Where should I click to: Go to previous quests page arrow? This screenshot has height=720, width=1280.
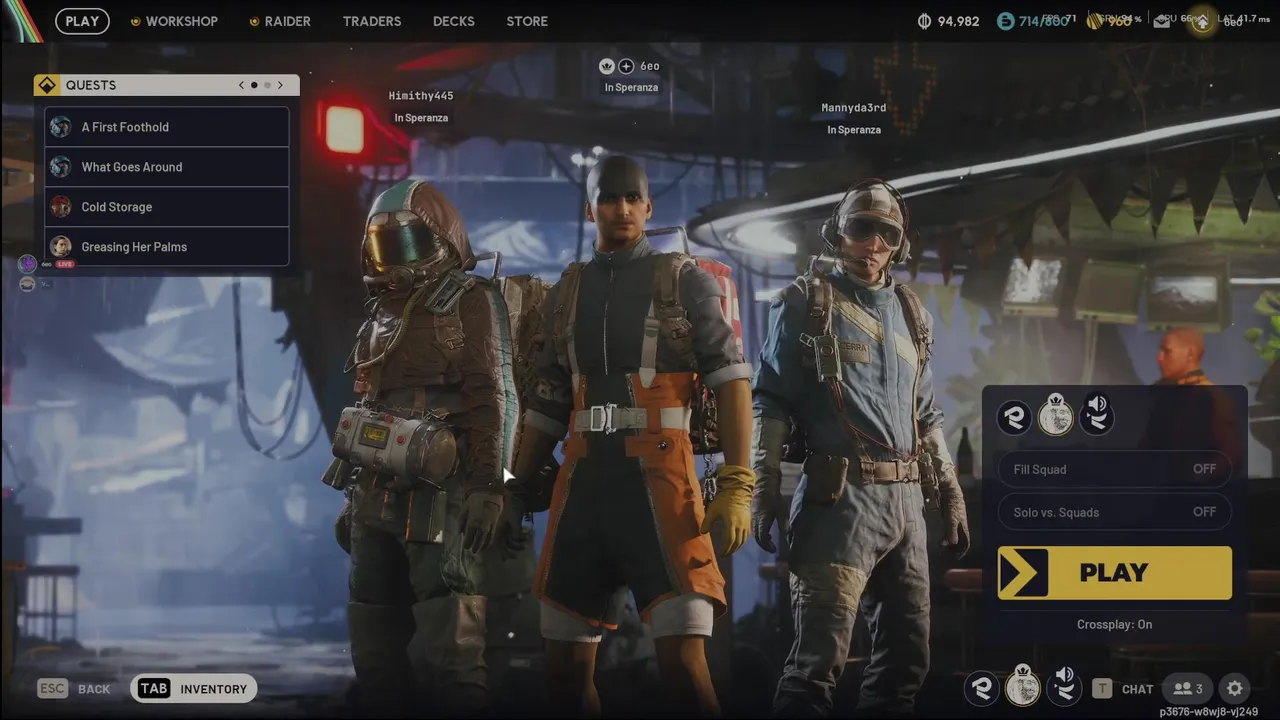[x=241, y=85]
